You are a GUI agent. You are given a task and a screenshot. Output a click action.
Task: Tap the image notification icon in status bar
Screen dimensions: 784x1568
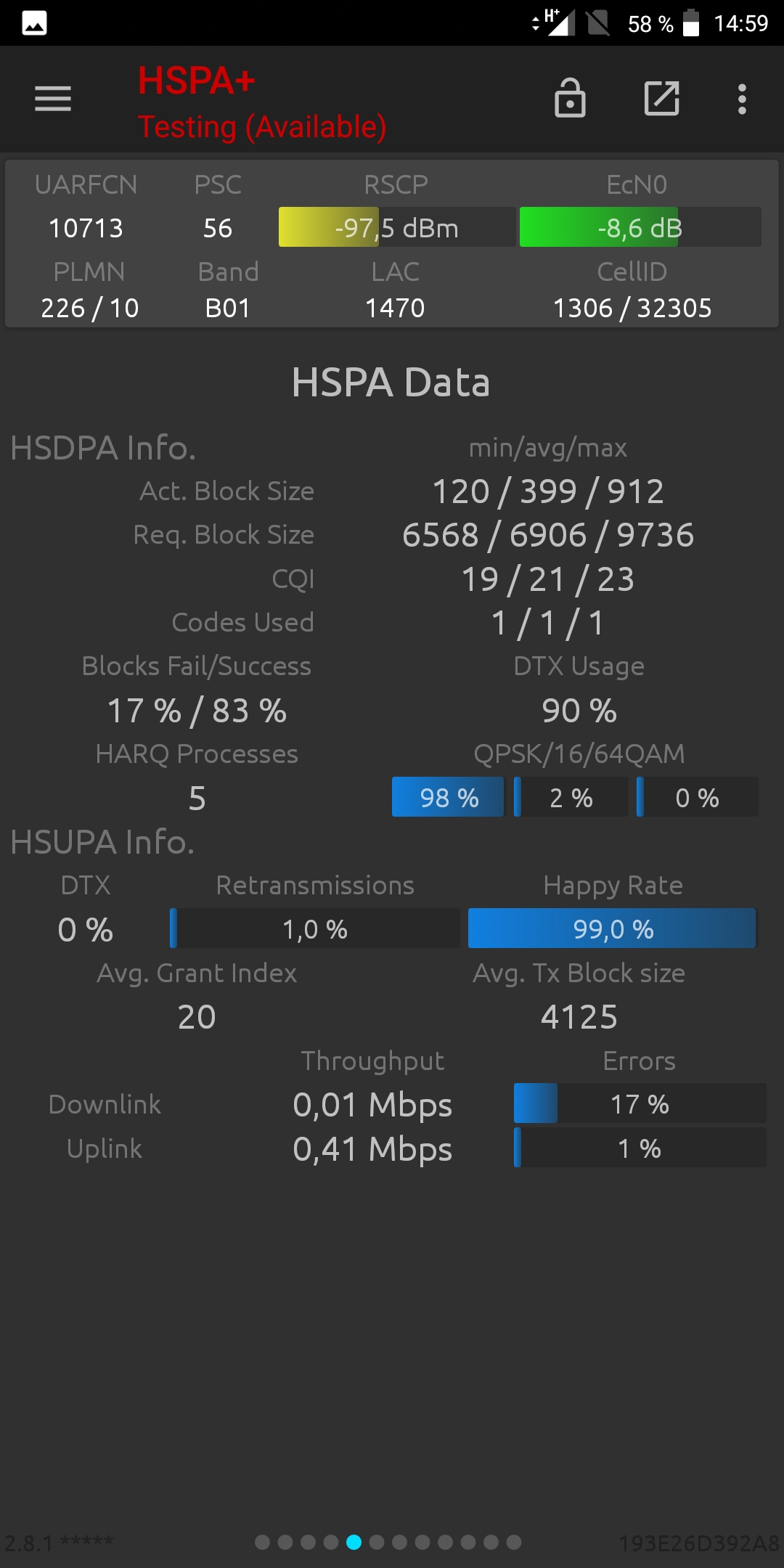(x=34, y=23)
